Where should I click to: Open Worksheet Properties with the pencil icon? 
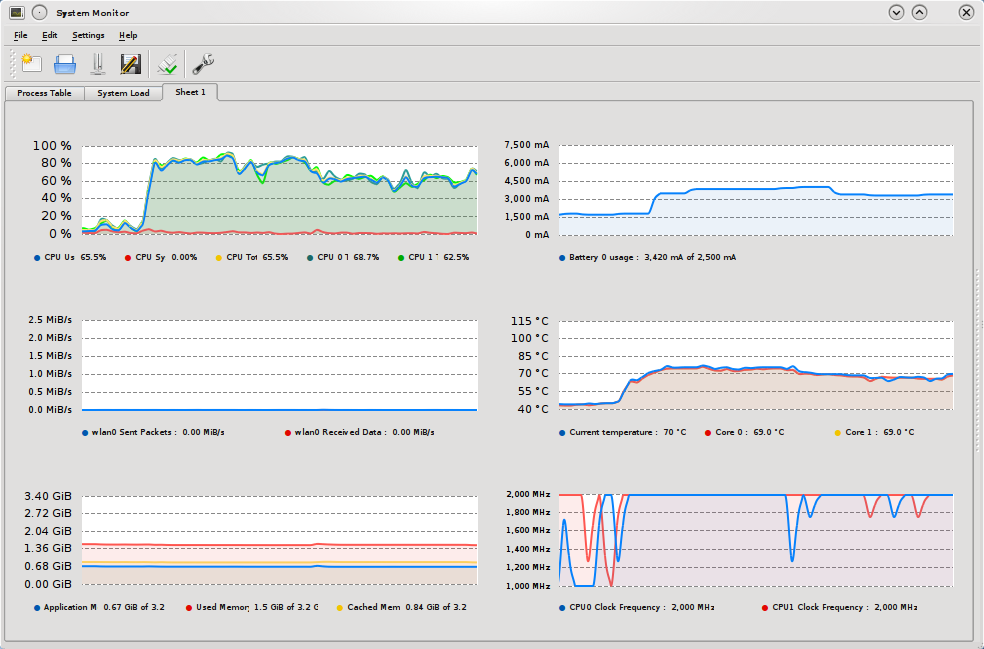tap(130, 64)
